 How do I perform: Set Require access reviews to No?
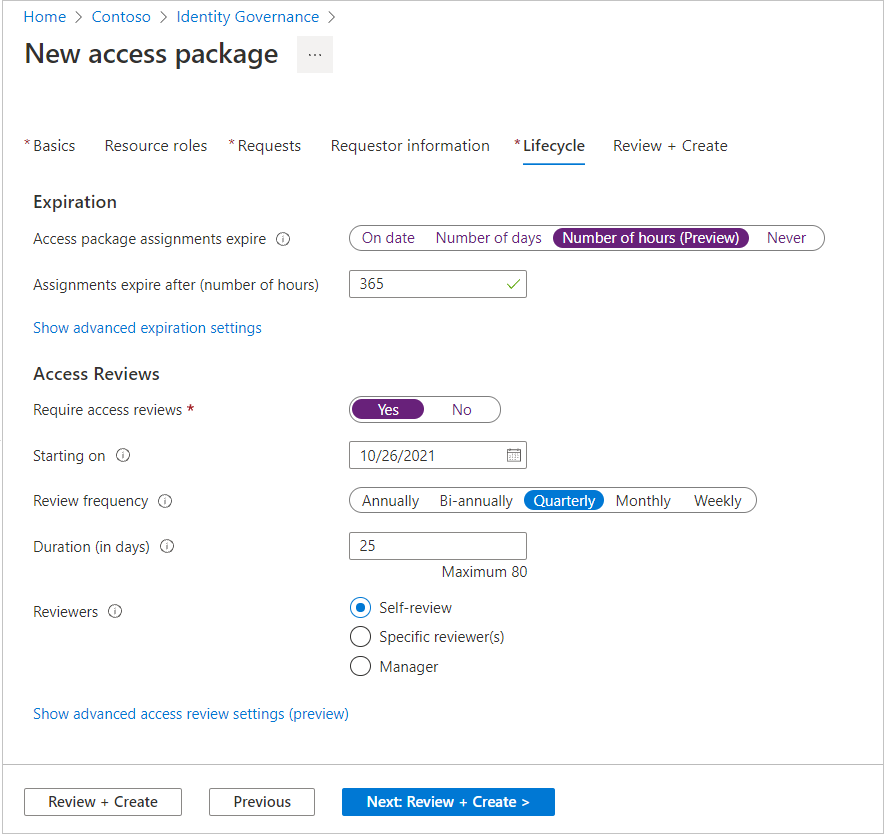point(461,410)
